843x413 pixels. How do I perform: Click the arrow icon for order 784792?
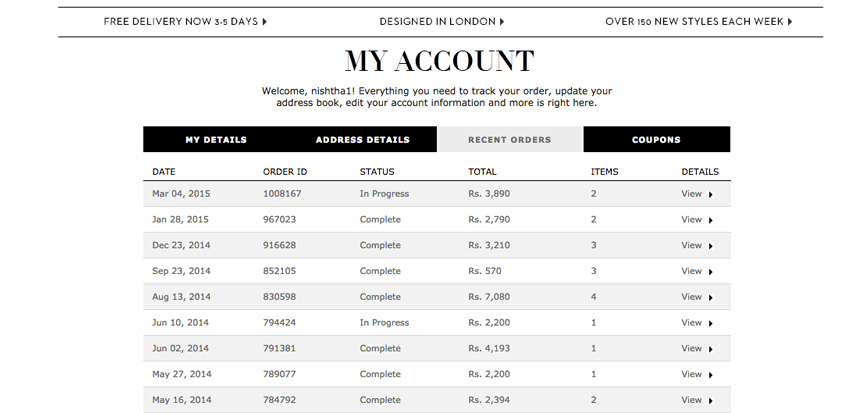click(711, 401)
